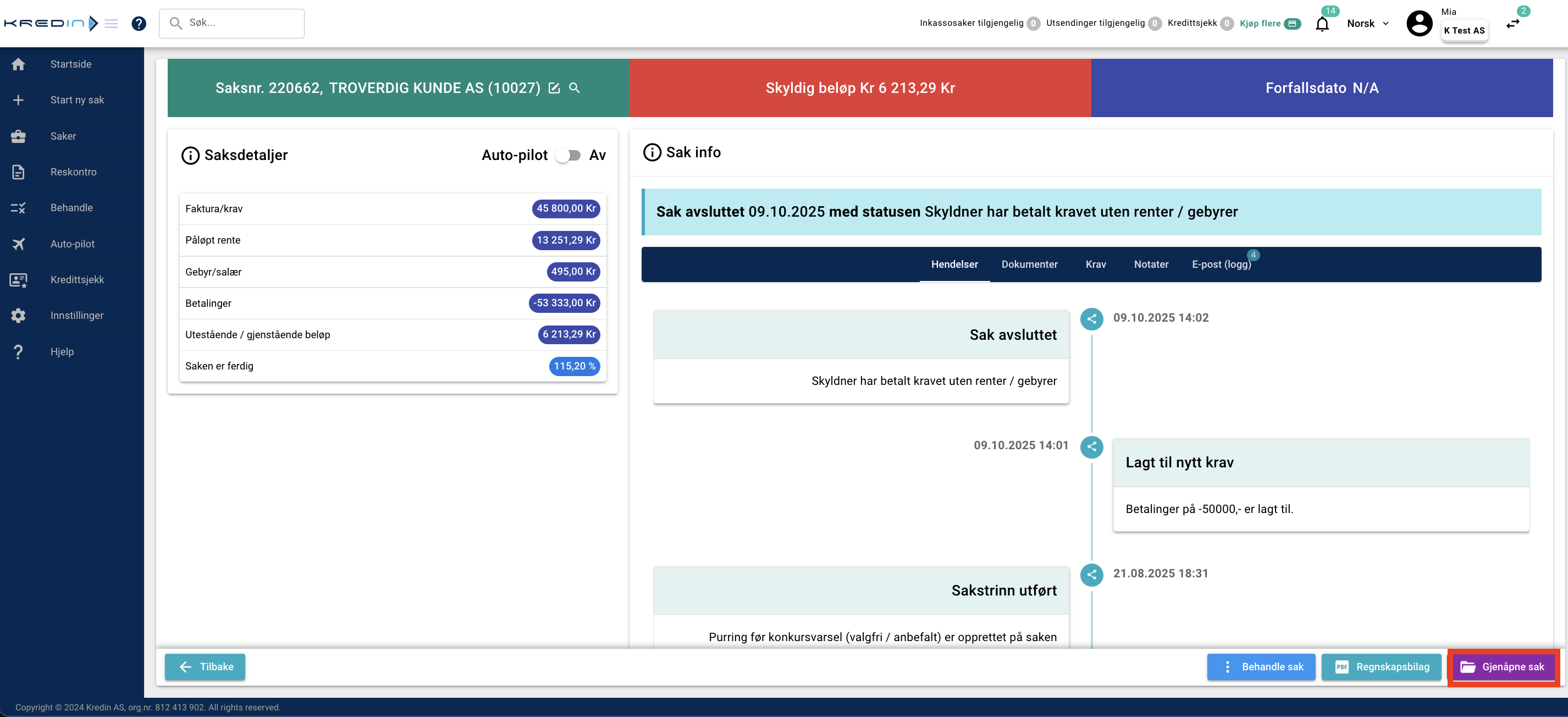Click the magnifier icon beside TROVERDIG KUNDE AS
1568x717 pixels.
pos(574,89)
